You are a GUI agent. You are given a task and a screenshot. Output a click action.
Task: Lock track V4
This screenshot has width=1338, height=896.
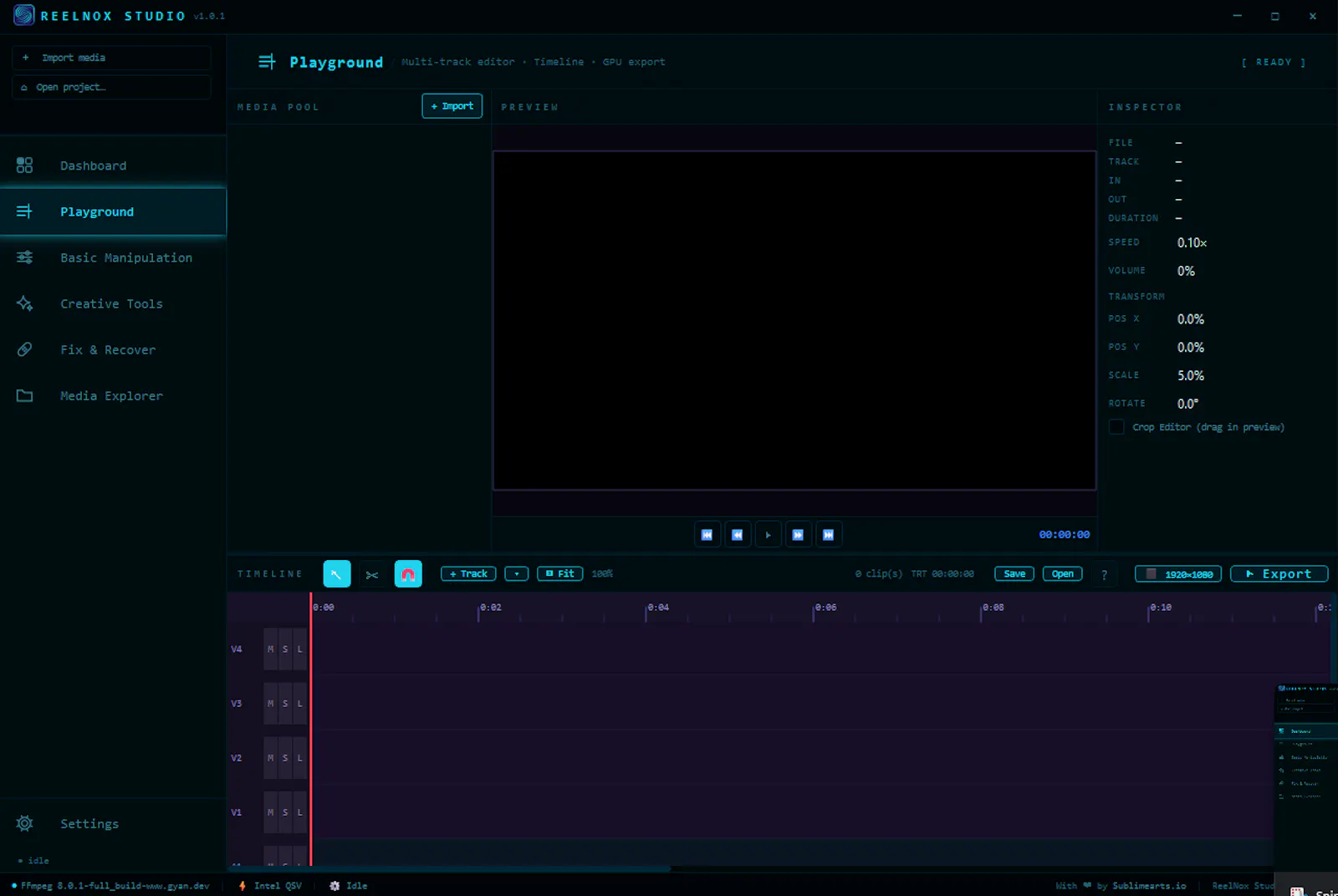(299, 649)
